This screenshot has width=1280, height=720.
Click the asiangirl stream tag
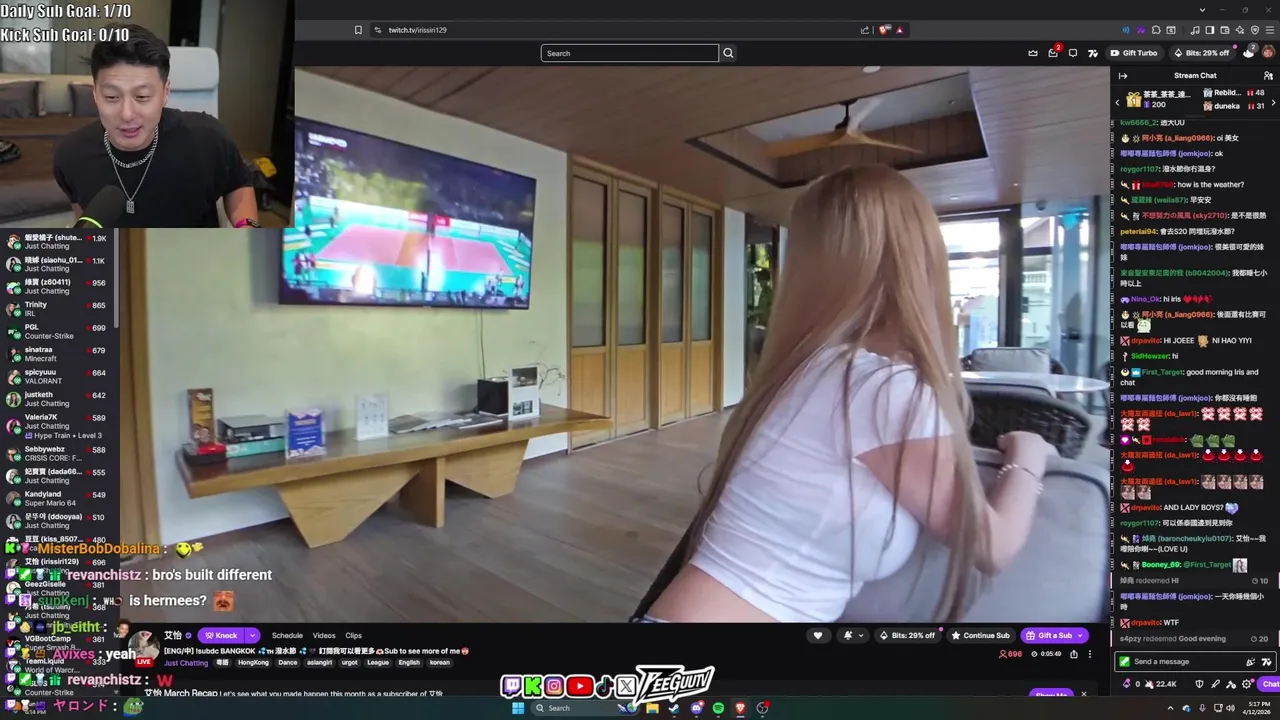[320, 663]
